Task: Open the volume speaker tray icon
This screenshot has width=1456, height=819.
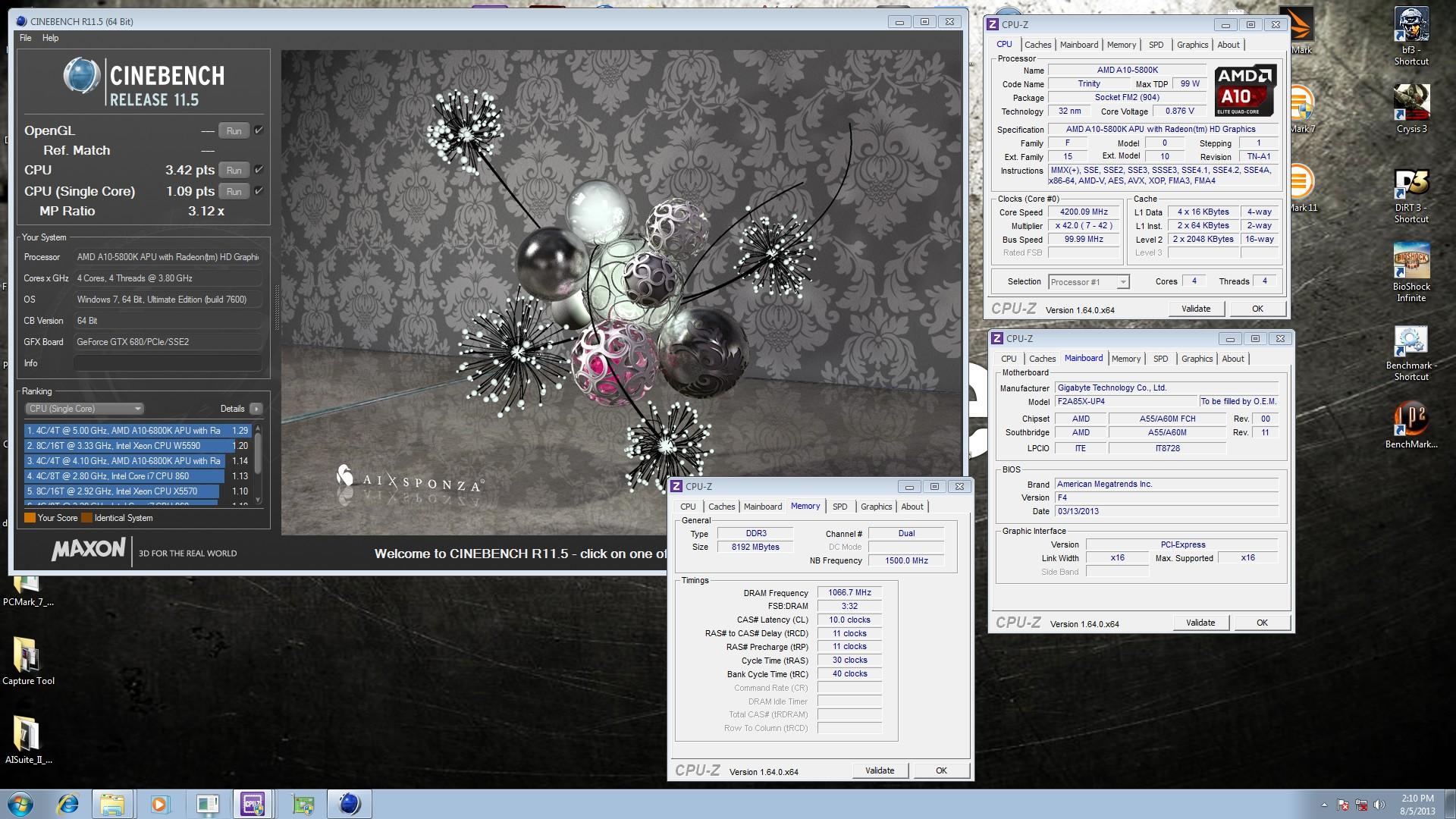Action: click(x=1379, y=805)
